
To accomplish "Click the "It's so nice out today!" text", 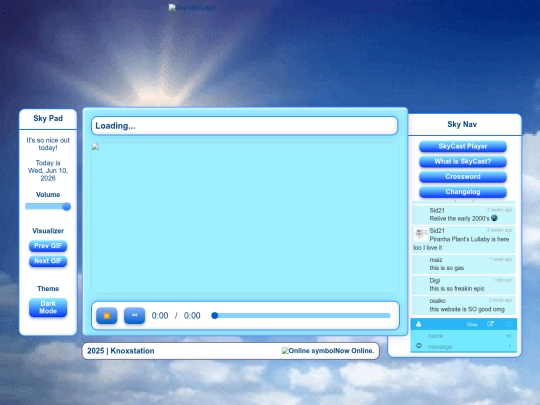I will coord(48,144).
